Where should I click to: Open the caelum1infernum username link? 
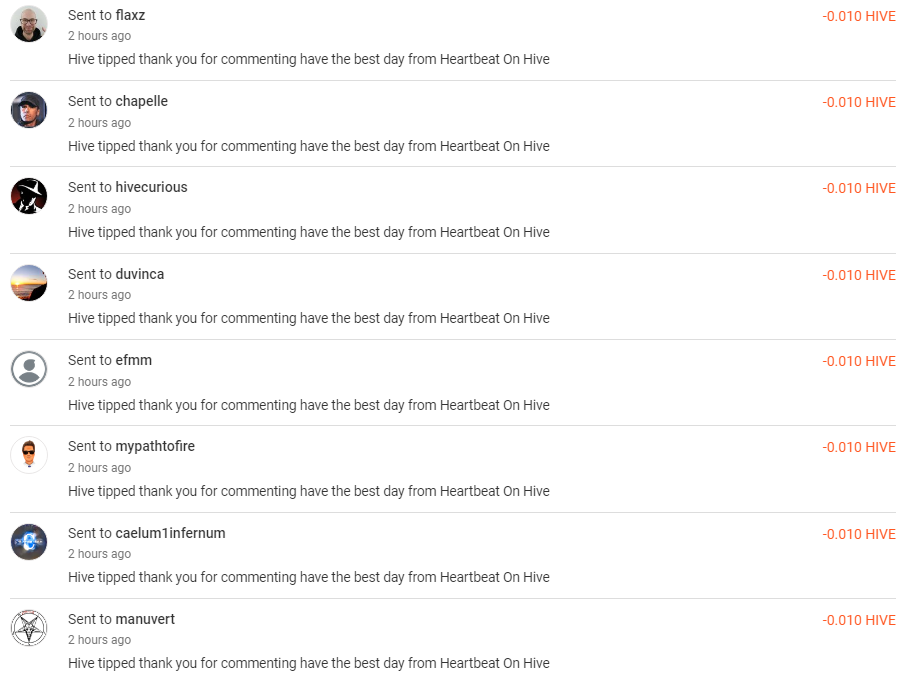170,533
